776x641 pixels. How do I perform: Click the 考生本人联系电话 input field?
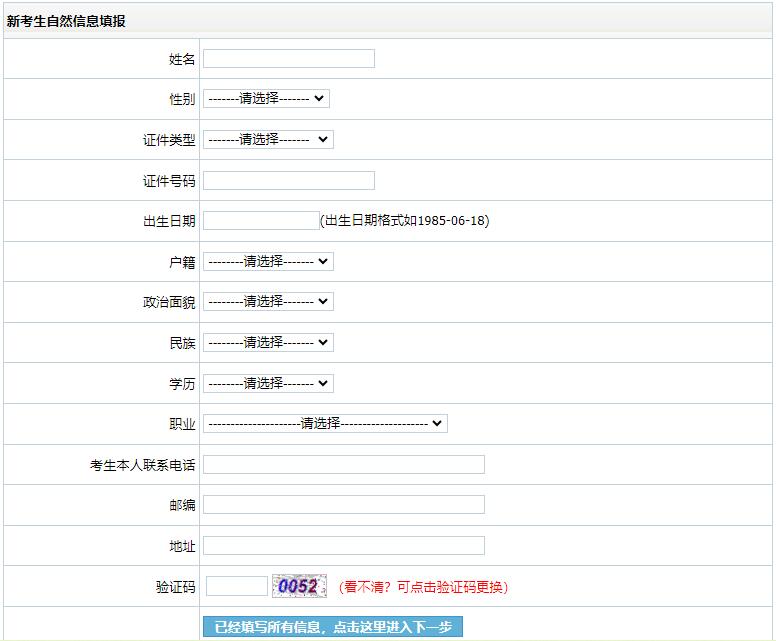click(x=343, y=465)
